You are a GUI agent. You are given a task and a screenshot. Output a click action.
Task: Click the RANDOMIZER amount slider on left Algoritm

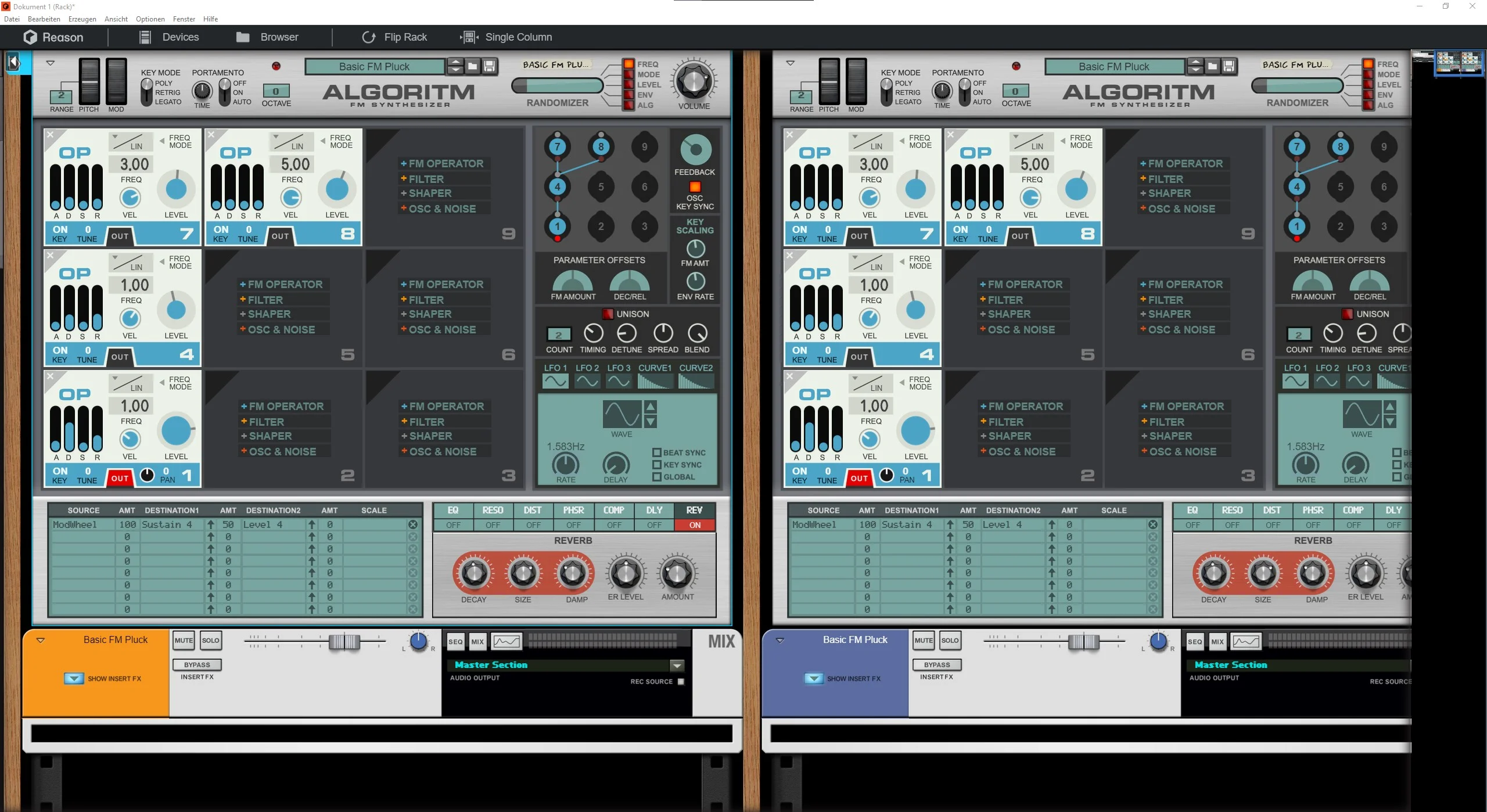tap(557, 86)
